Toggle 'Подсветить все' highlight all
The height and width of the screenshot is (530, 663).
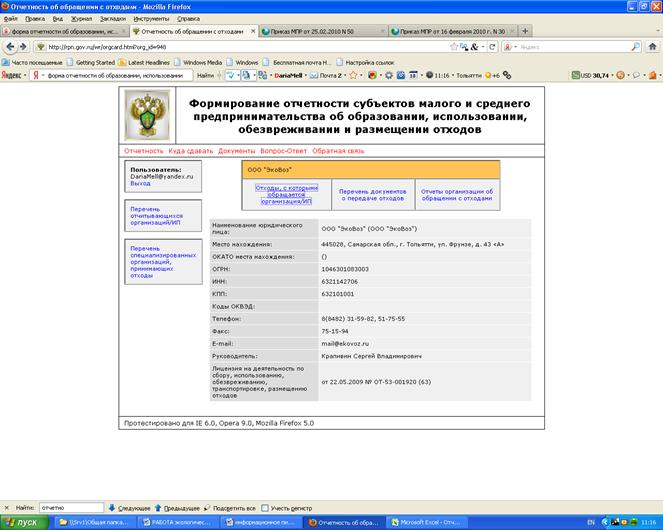(x=230, y=508)
